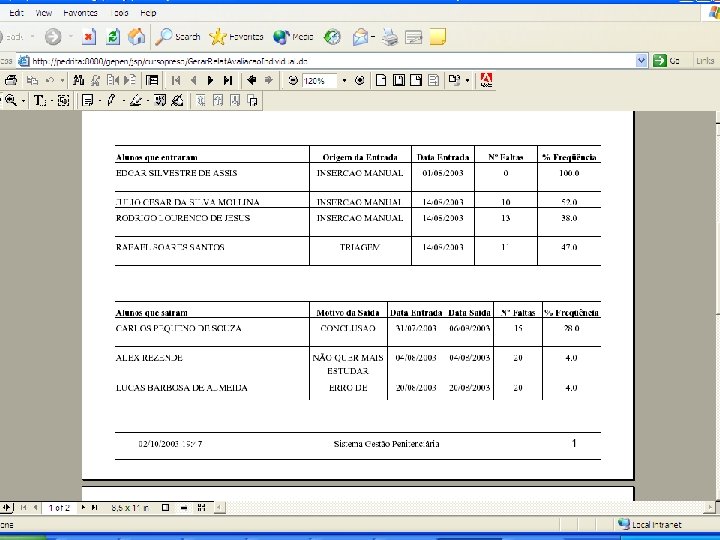Go to next page arrow in Acrobat toolbar
This screenshot has height=540, width=720.
pos(210,80)
